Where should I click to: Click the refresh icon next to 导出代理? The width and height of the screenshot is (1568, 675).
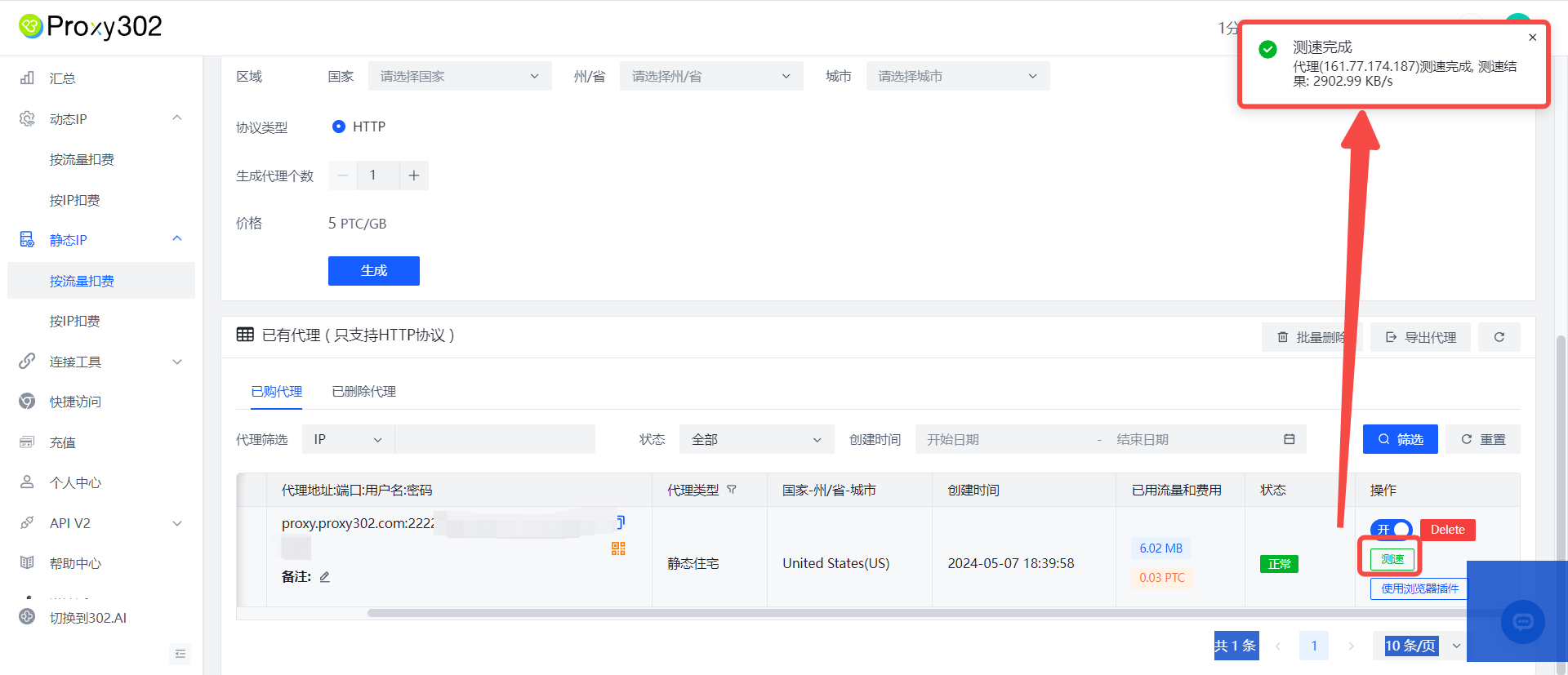click(x=1499, y=337)
